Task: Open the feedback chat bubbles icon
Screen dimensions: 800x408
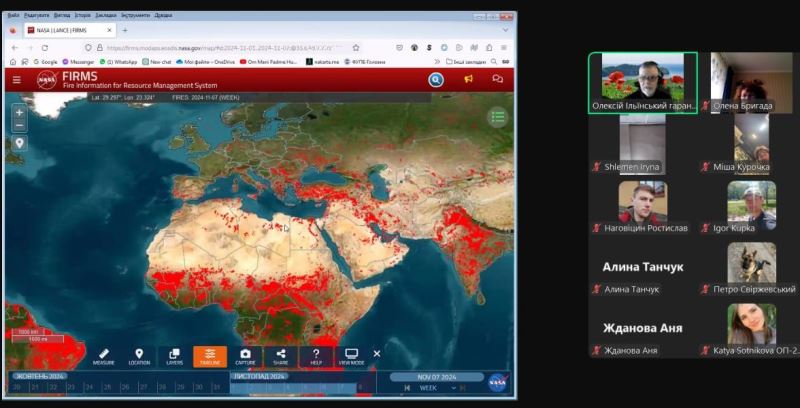Action: click(497, 79)
